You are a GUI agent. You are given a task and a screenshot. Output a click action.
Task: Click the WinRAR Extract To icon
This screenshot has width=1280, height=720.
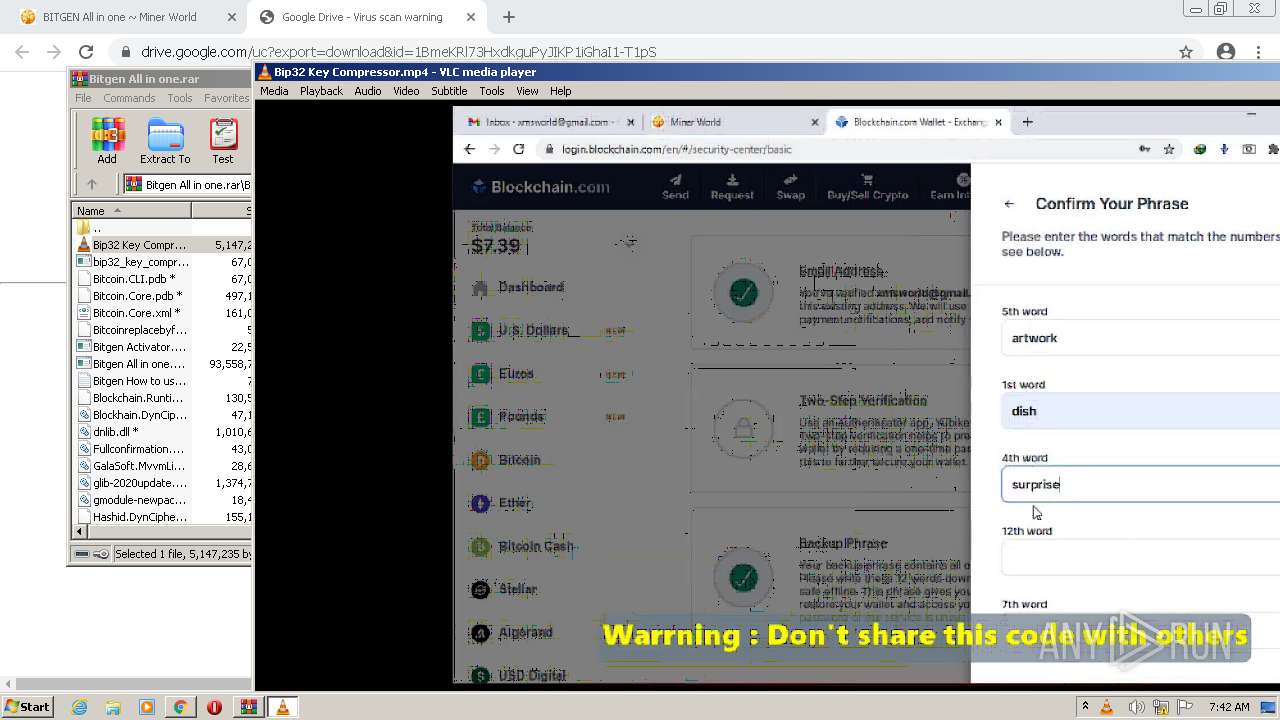coord(165,141)
